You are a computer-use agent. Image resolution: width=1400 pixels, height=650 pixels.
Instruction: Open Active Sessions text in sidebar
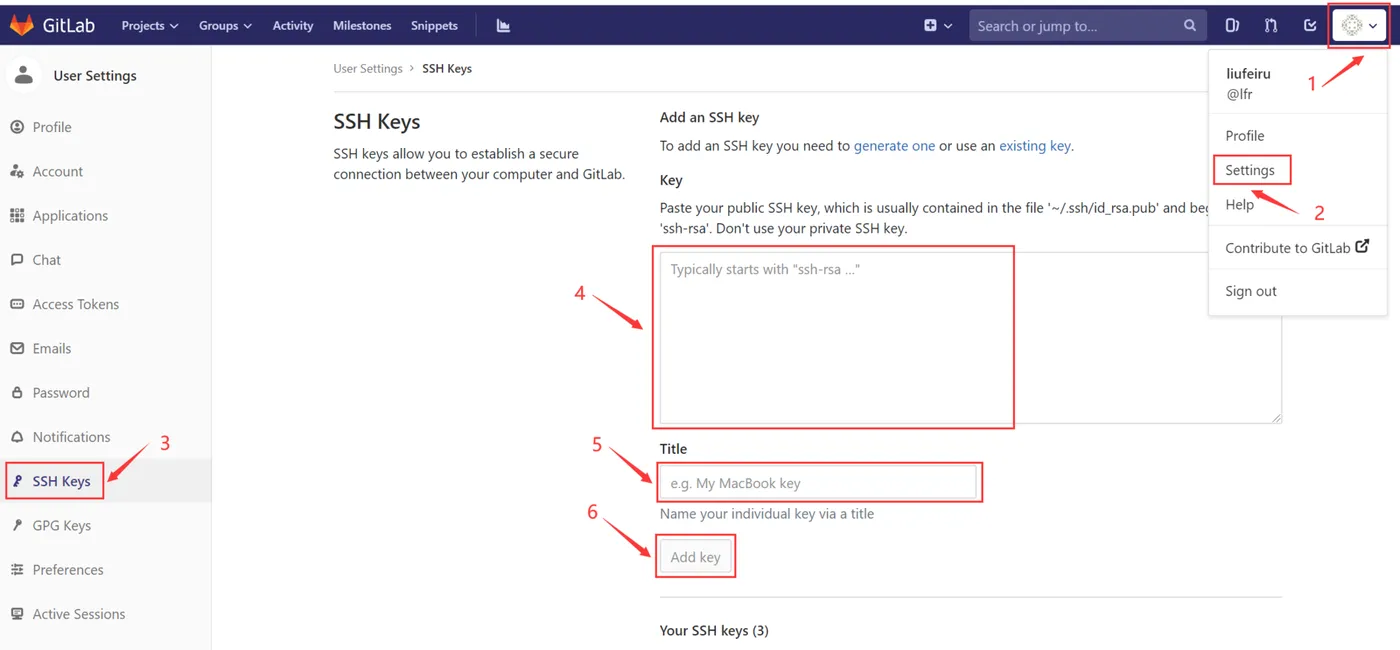pos(79,614)
